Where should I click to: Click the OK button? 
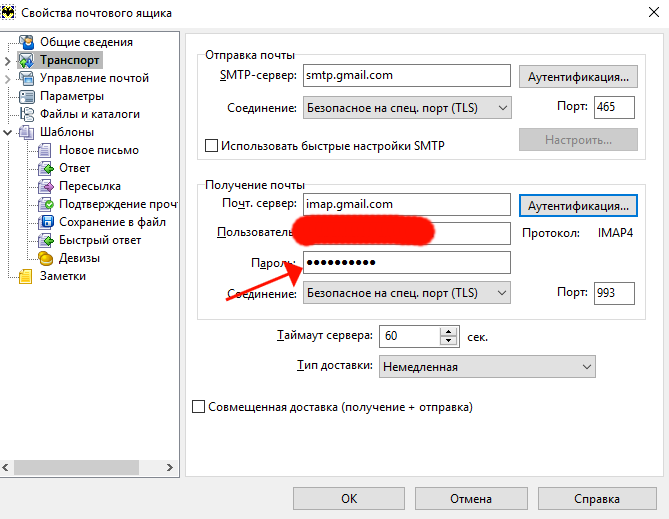(x=349, y=499)
